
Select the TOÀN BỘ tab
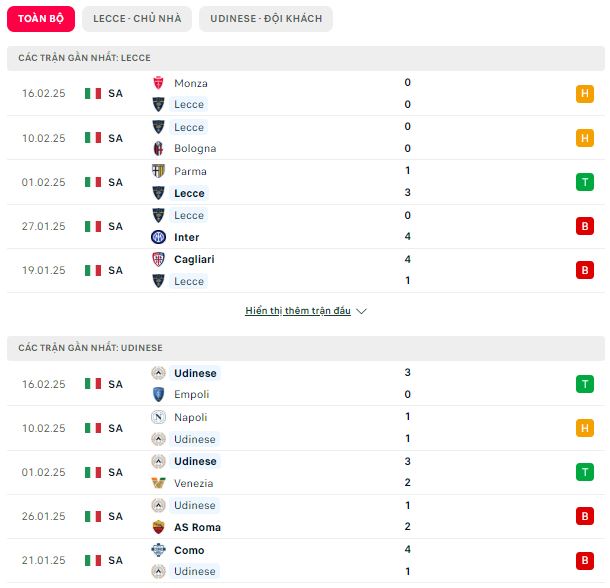tap(41, 19)
